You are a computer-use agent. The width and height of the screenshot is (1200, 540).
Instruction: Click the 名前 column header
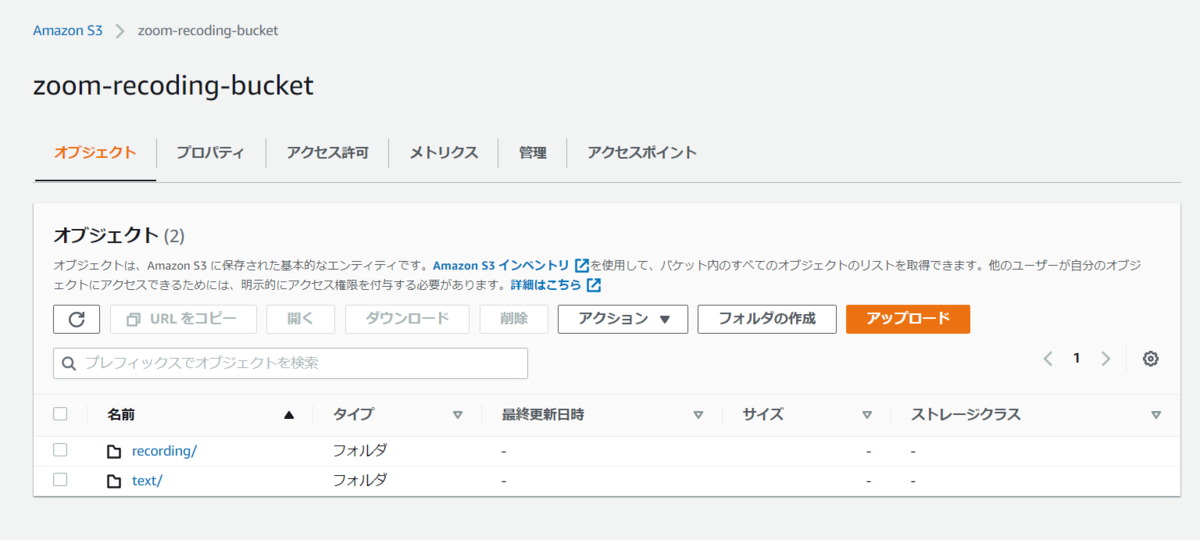pyautogui.click(x=121, y=414)
